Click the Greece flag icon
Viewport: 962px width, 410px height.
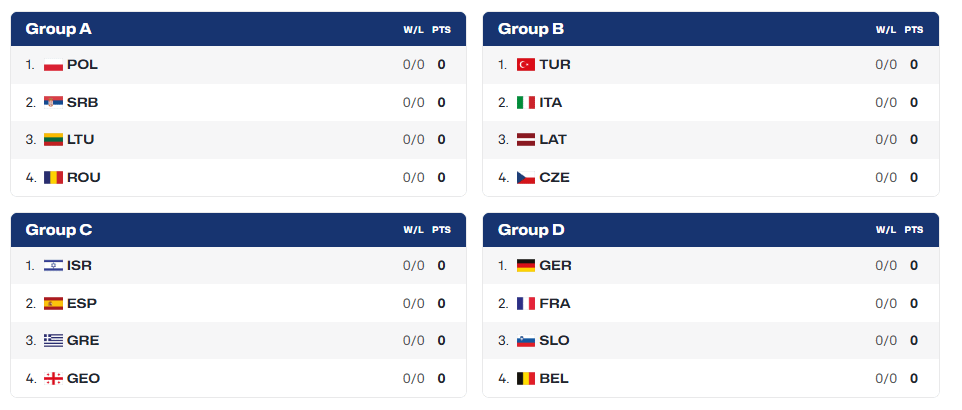53,341
